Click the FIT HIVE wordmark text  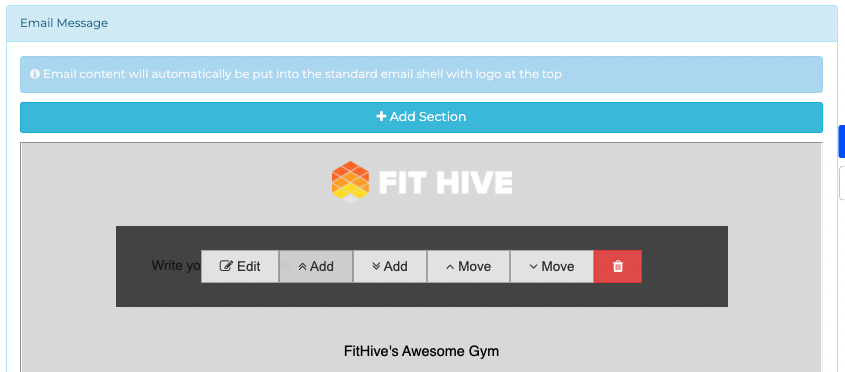pyautogui.click(x=446, y=183)
